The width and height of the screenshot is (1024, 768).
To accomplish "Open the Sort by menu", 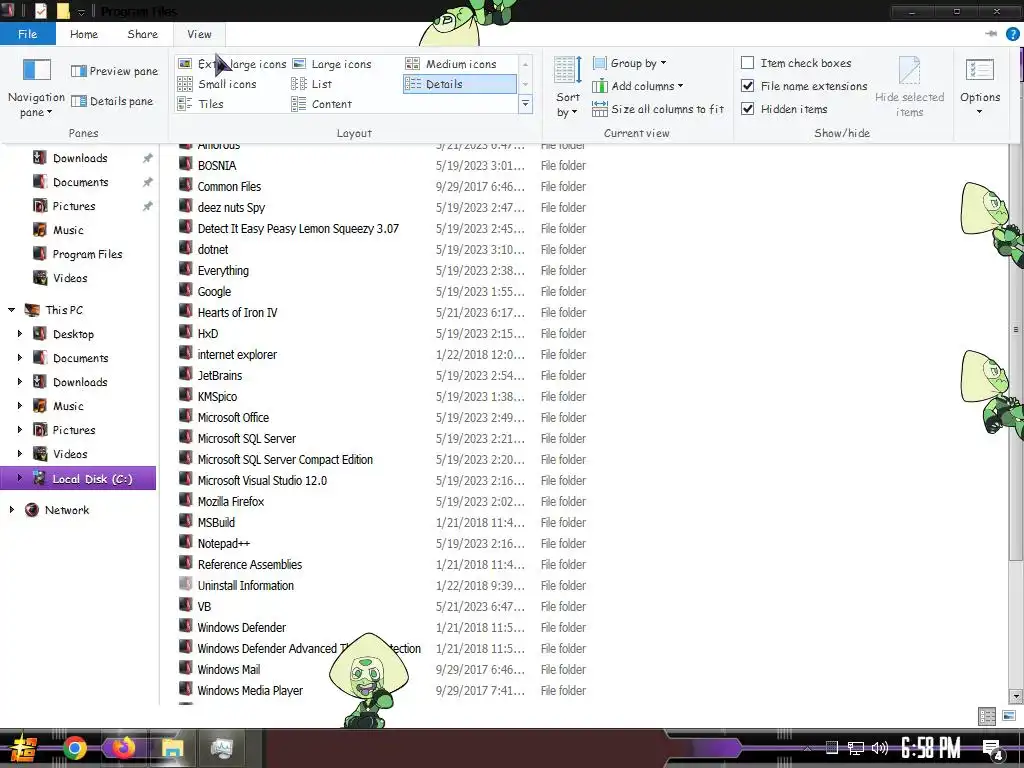I will (x=568, y=88).
